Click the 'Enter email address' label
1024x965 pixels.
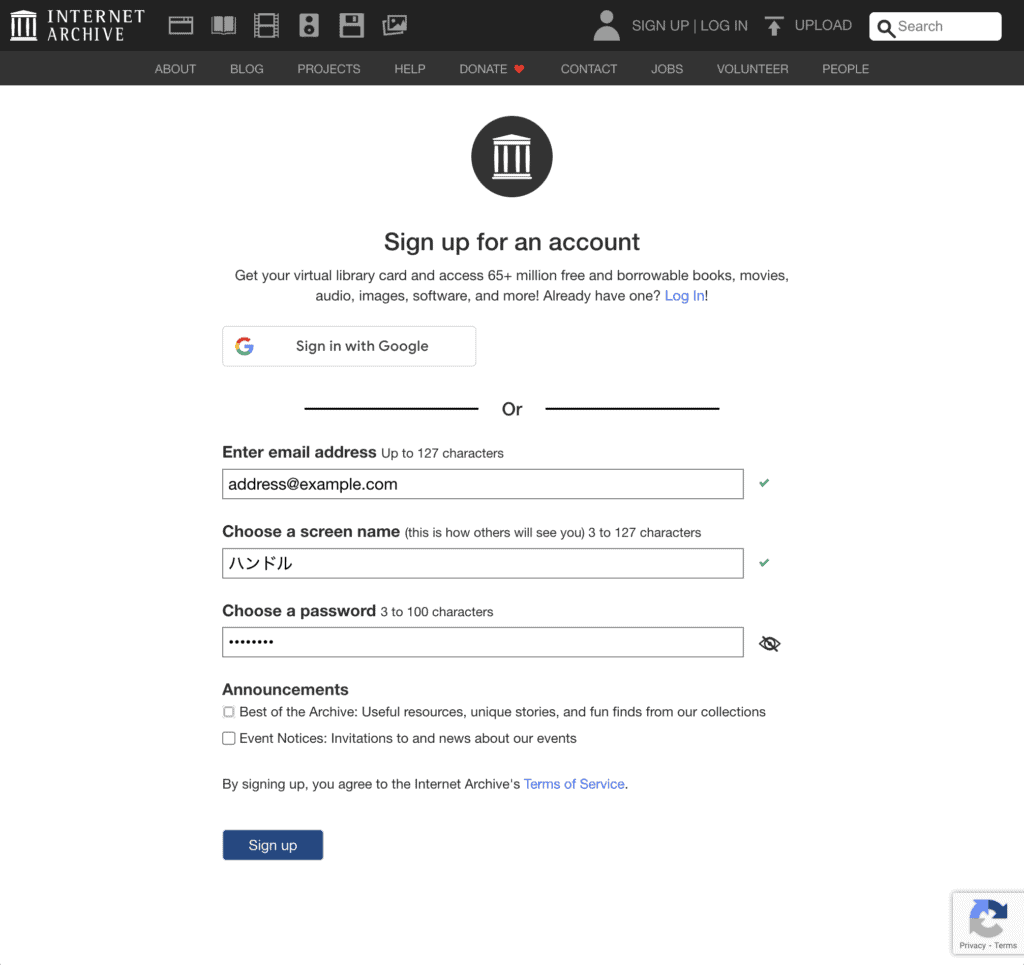coord(299,452)
